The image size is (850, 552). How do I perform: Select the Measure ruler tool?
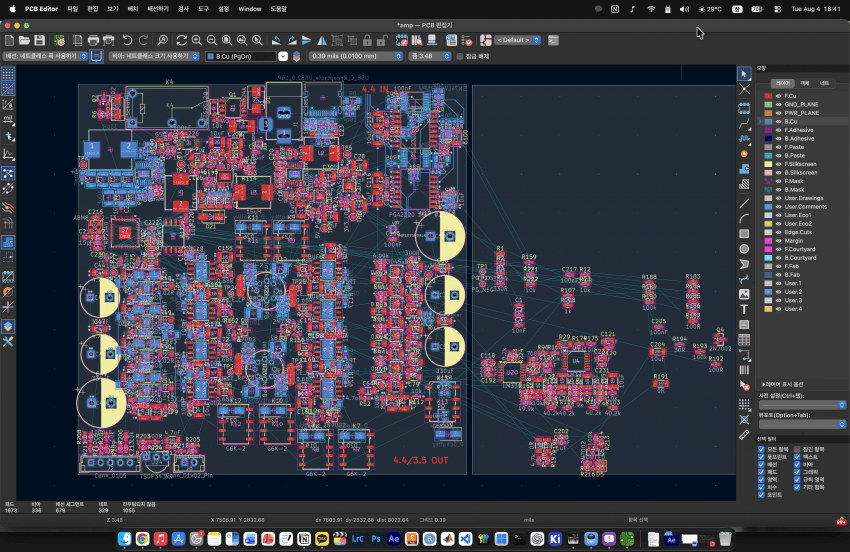click(x=744, y=435)
